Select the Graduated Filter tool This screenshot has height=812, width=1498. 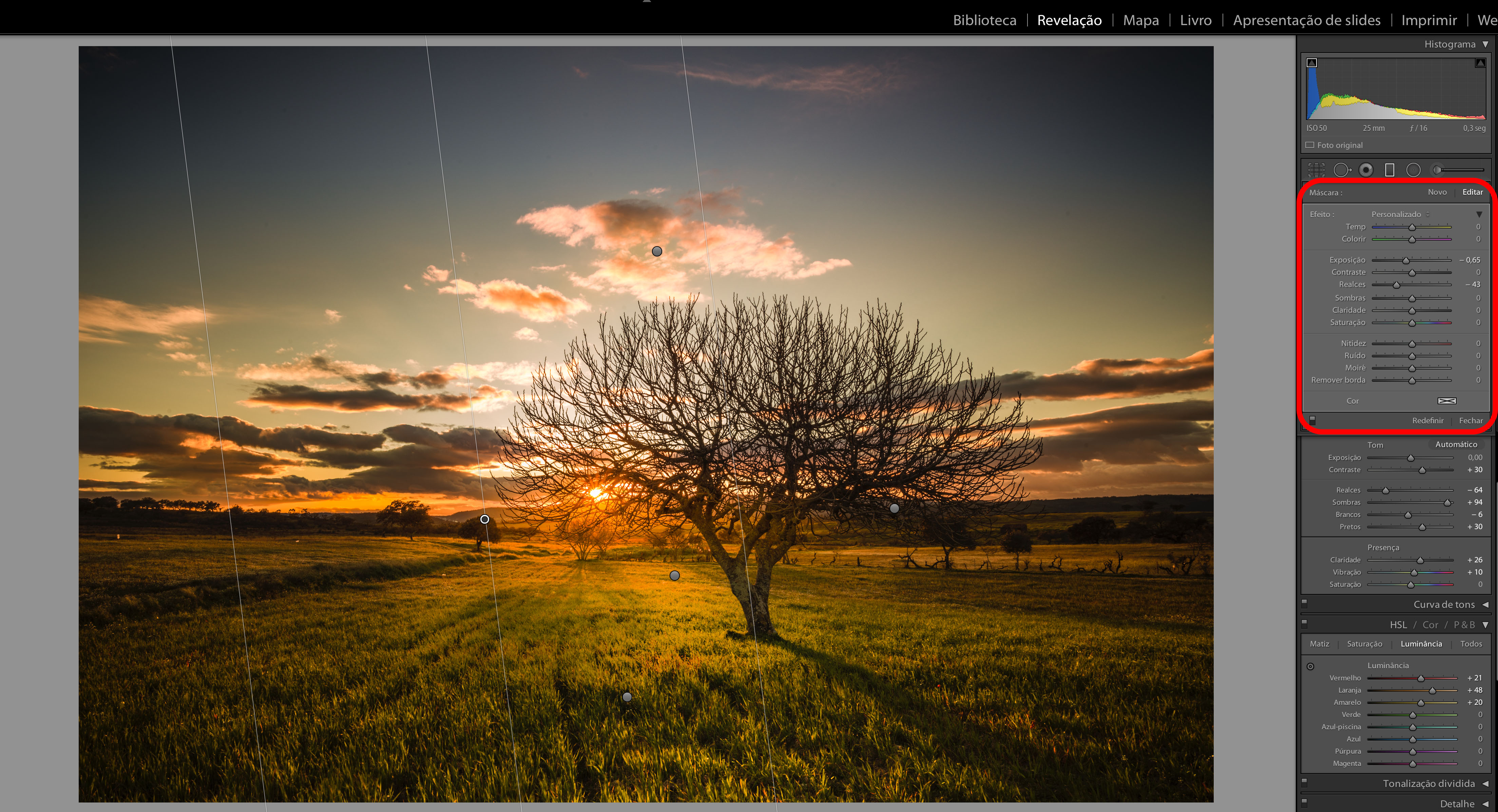1389,170
